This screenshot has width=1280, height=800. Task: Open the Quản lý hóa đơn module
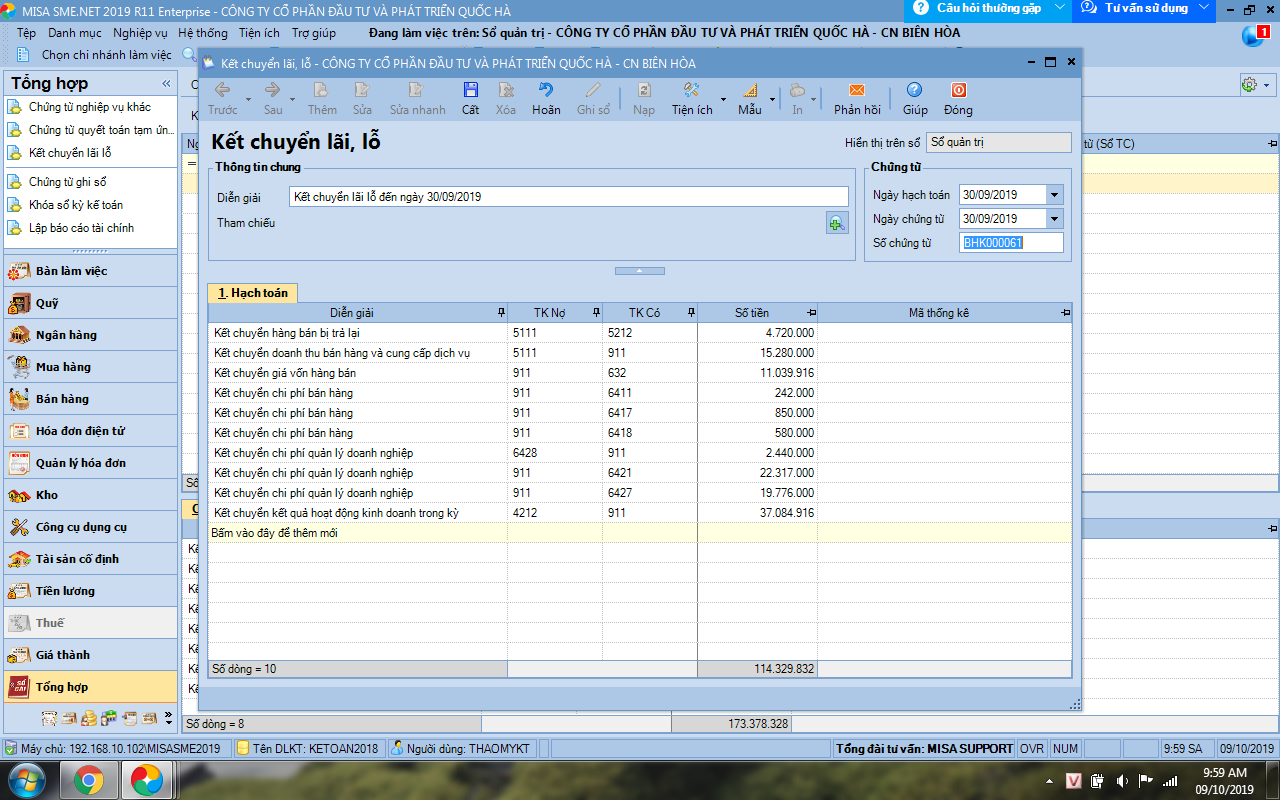coord(90,463)
